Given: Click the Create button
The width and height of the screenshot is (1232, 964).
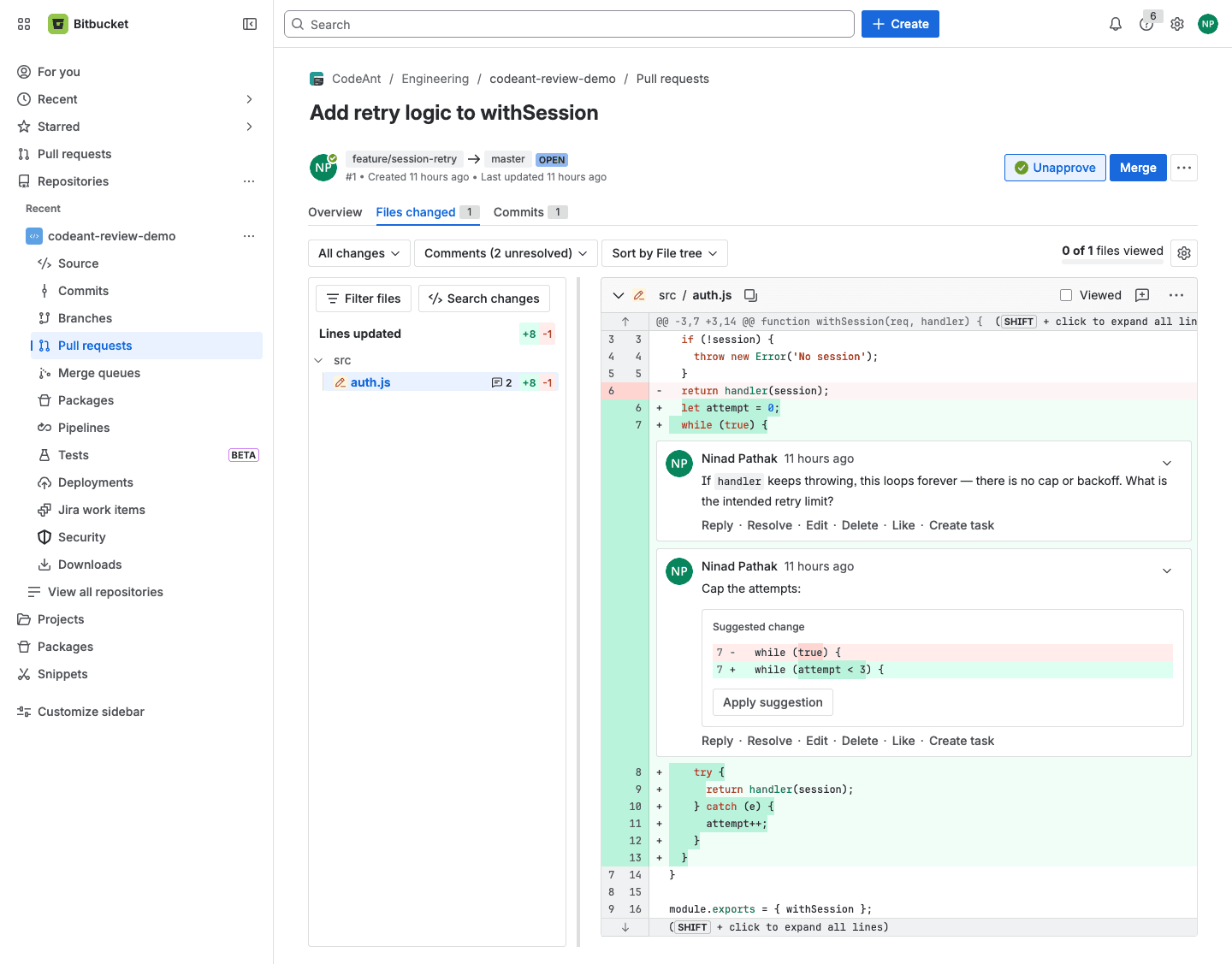Looking at the screenshot, I should tap(900, 24).
